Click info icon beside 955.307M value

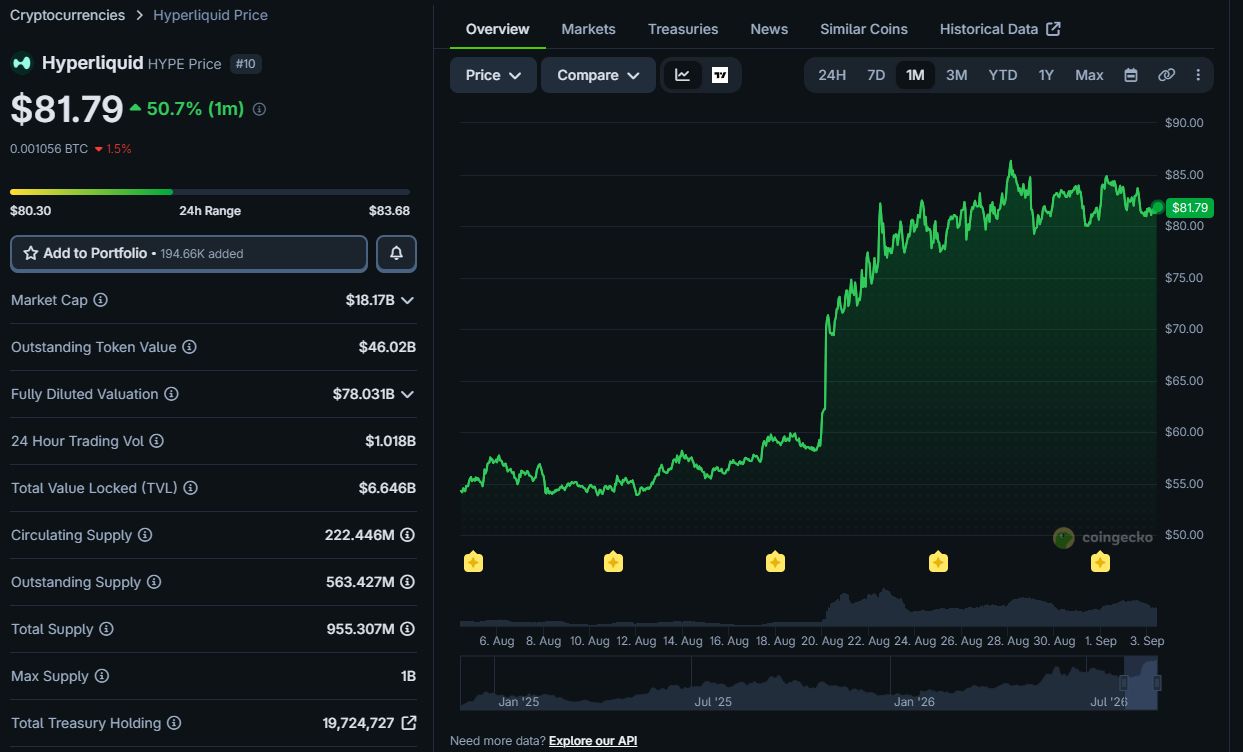tap(407, 629)
